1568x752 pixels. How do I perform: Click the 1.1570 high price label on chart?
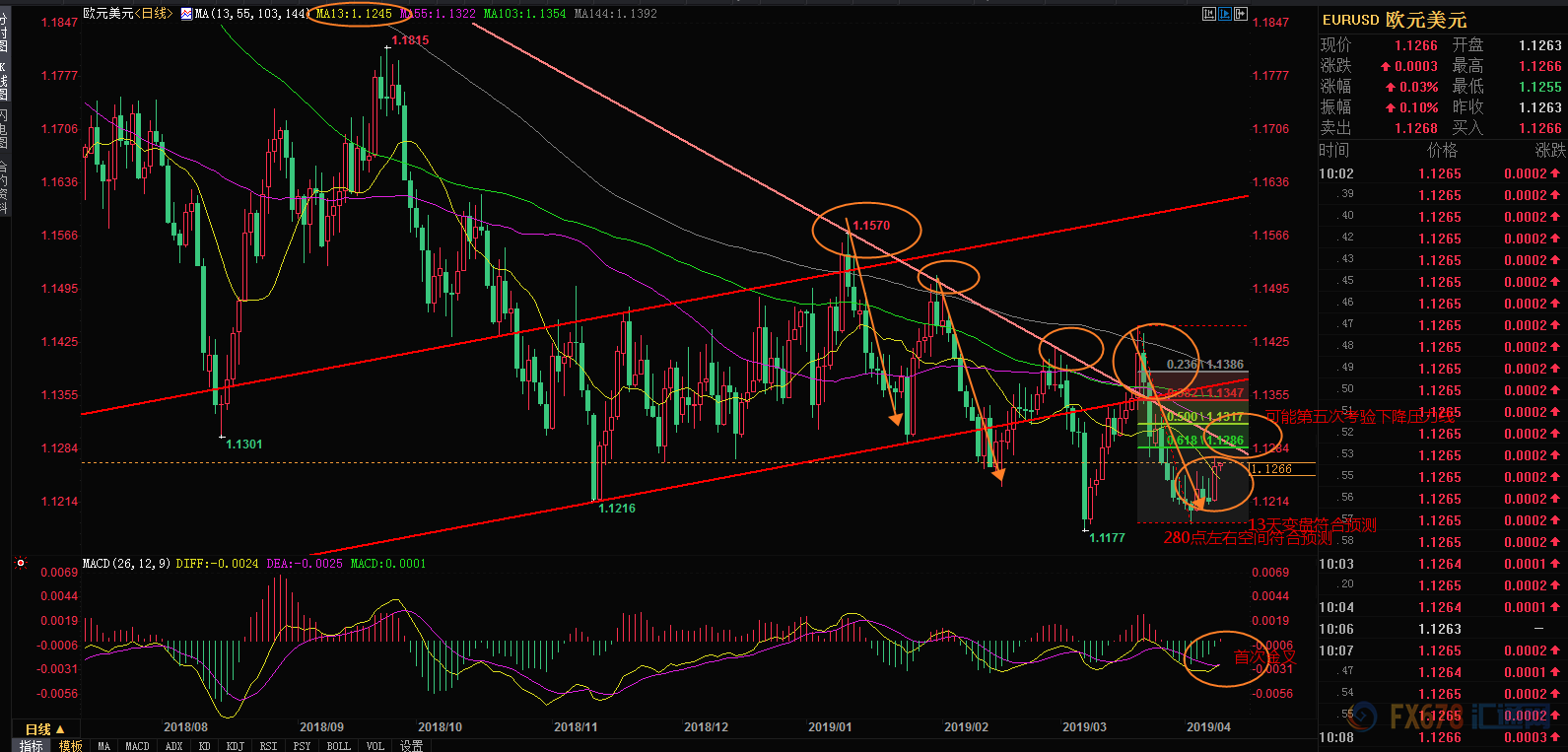[x=871, y=226]
